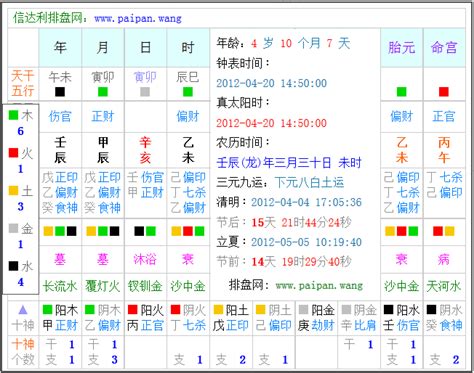Click the green 木 swatch in the legend
474x373 pixels.
(13, 115)
